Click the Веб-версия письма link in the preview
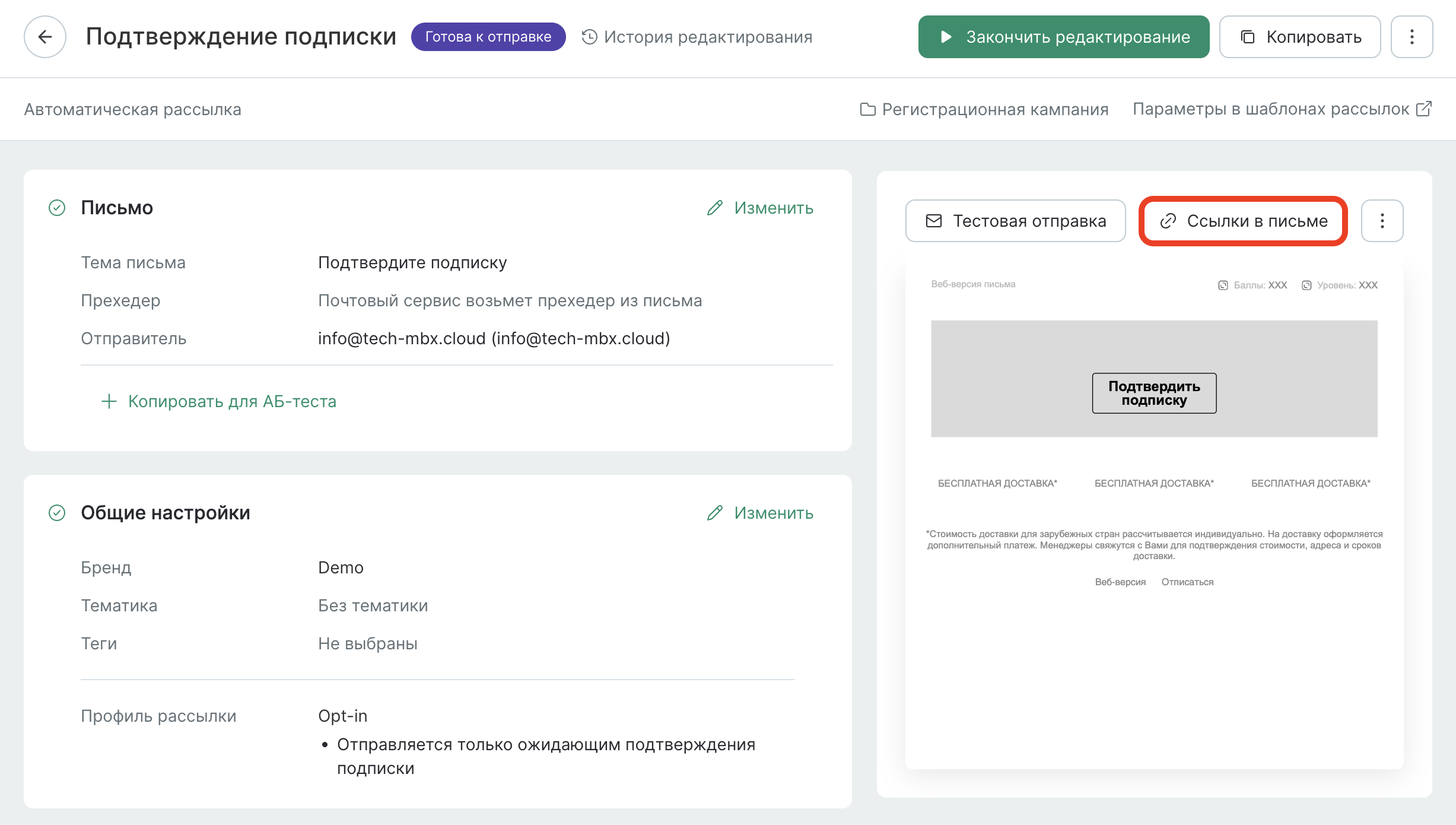This screenshot has height=825, width=1456. (973, 284)
